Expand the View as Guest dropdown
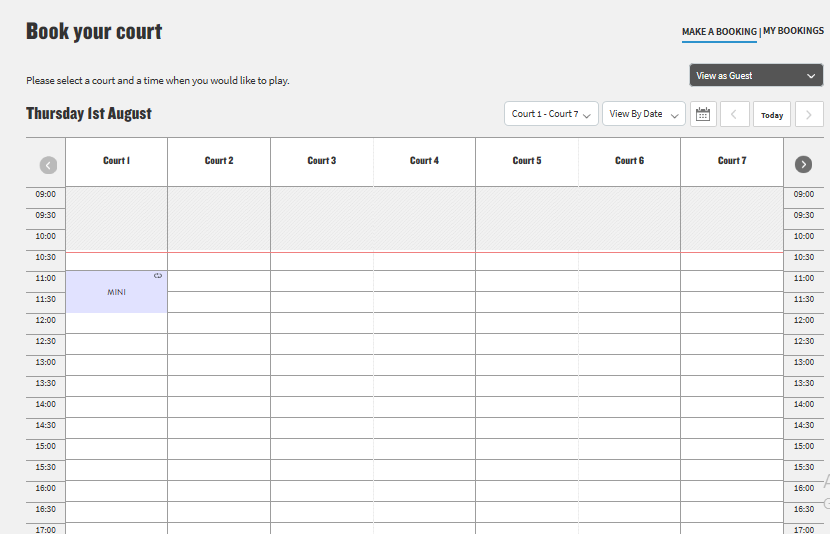Image resolution: width=830 pixels, height=534 pixels. pyautogui.click(x=756, y=76)
